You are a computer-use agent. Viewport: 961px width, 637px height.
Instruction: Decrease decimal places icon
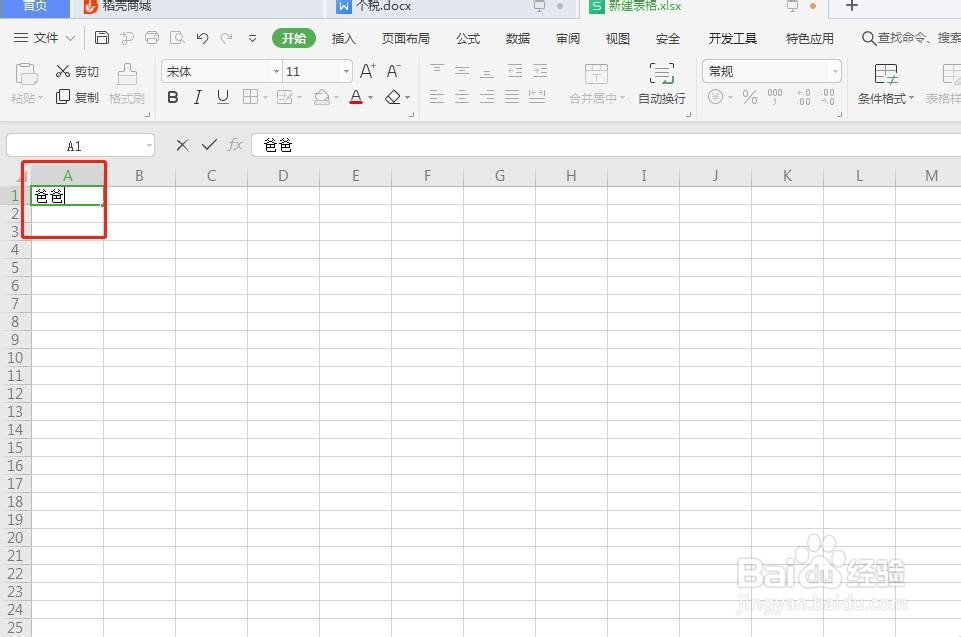(828, 97)
